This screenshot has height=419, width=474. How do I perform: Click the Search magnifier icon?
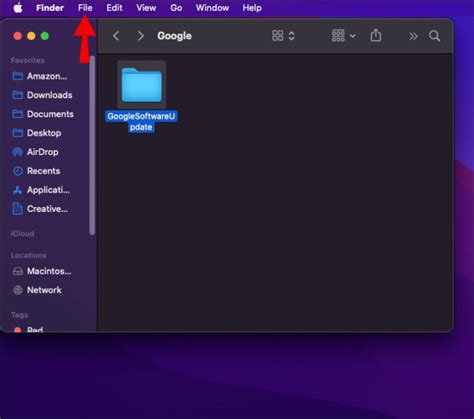434,36
